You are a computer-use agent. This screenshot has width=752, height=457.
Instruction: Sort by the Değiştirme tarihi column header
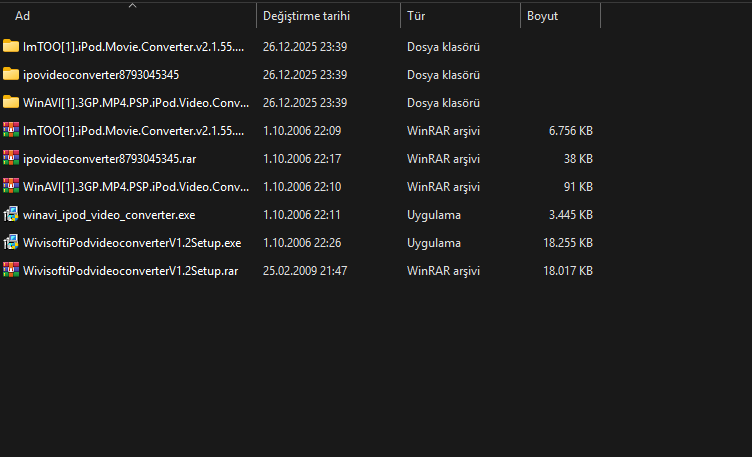click(x=329, y=16)
